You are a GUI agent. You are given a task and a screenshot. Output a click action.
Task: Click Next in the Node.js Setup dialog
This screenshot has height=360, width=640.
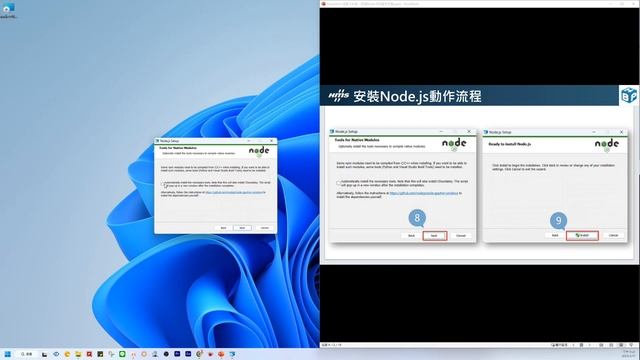tap(242, 228)
